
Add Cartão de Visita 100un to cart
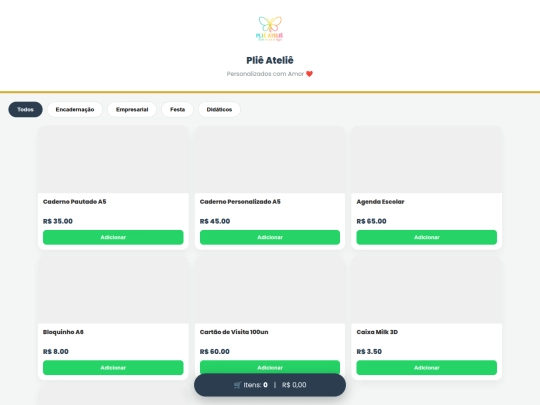coord(270,367)
